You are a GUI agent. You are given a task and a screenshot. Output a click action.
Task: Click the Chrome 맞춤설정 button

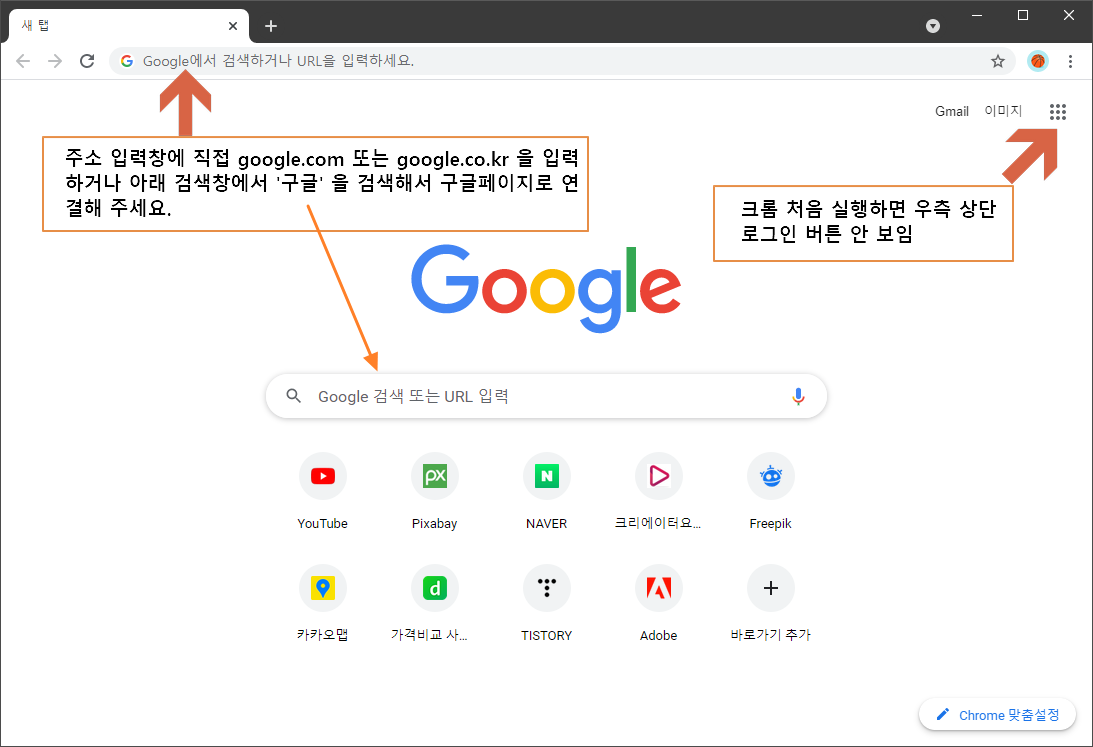click(997, 715)
